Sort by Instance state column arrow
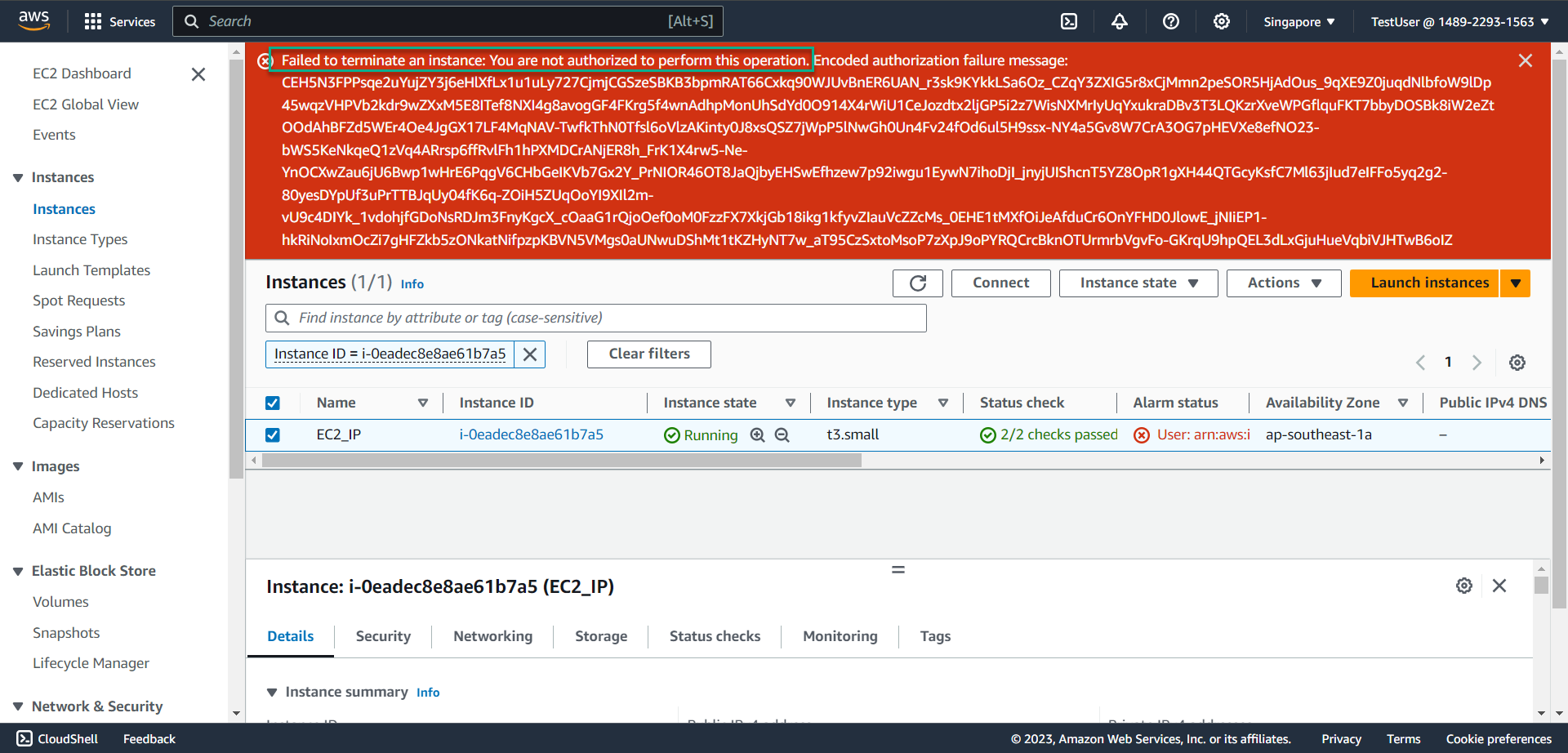 791,403
